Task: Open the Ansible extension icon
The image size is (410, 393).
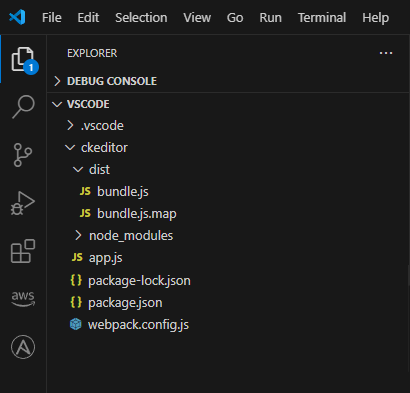Action: 23,347
